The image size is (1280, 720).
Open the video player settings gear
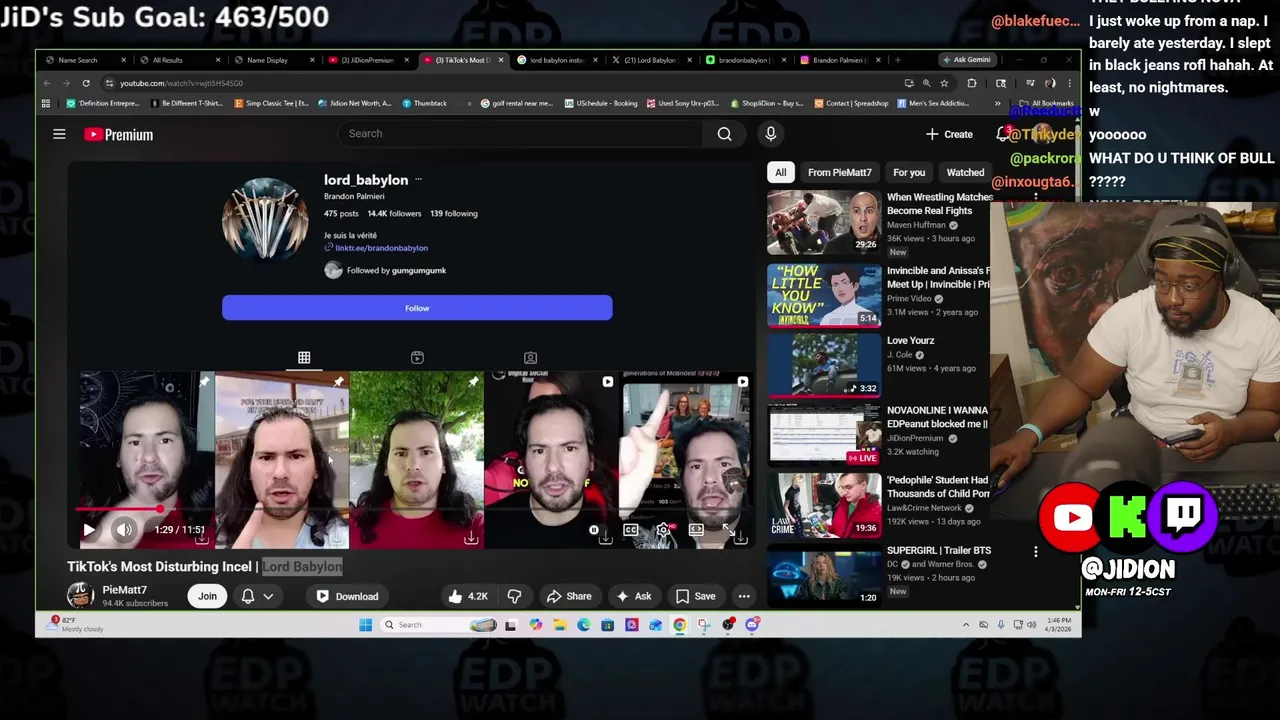pyautogui.click(x=662, y=530)
